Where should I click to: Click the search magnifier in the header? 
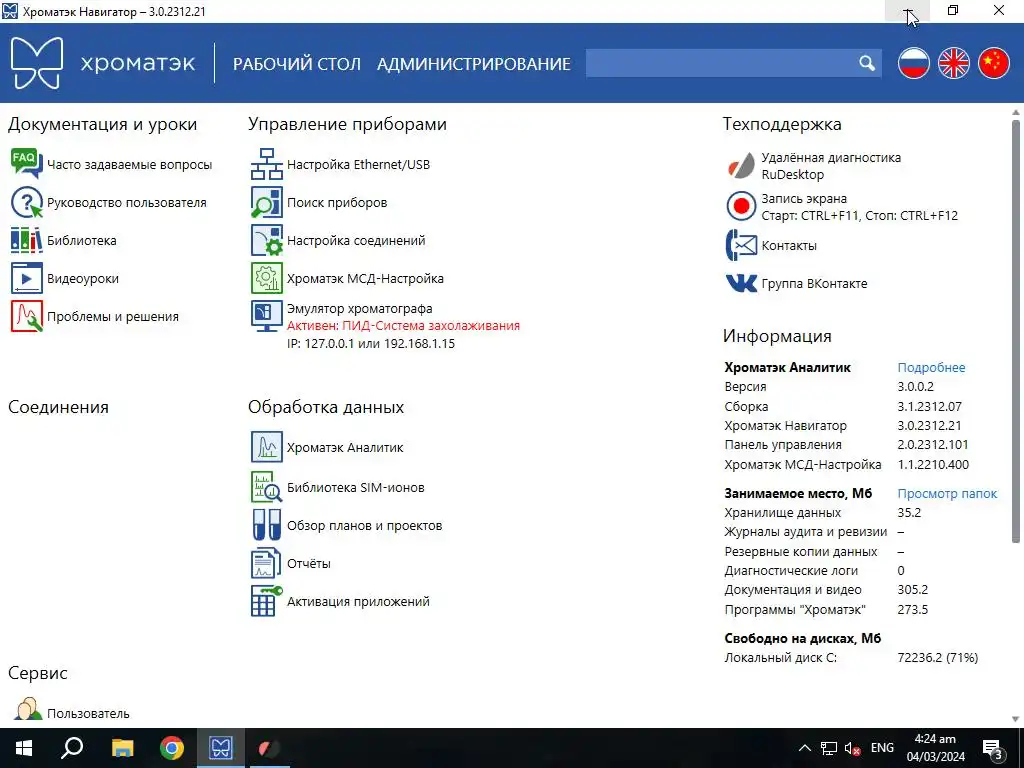[x=867, y=63]
